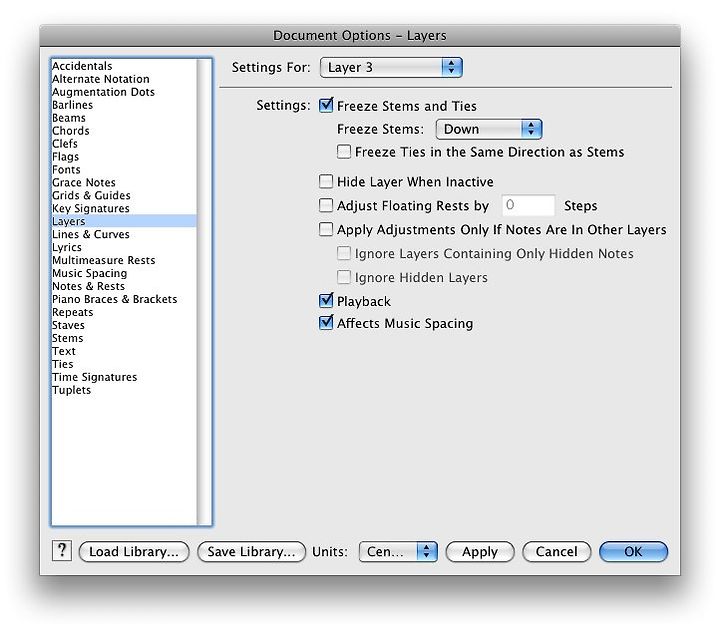The width and height of the screenshot is (720, 630).
Task: Select Staves entry
Action: (x=124, y=325)
